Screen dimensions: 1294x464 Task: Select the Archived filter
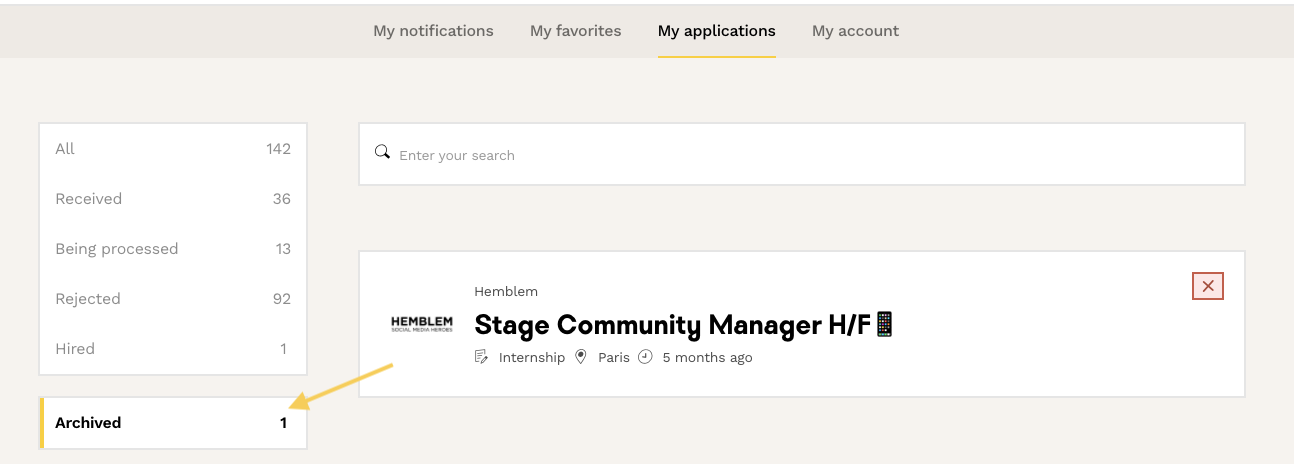tap(173, 423)
